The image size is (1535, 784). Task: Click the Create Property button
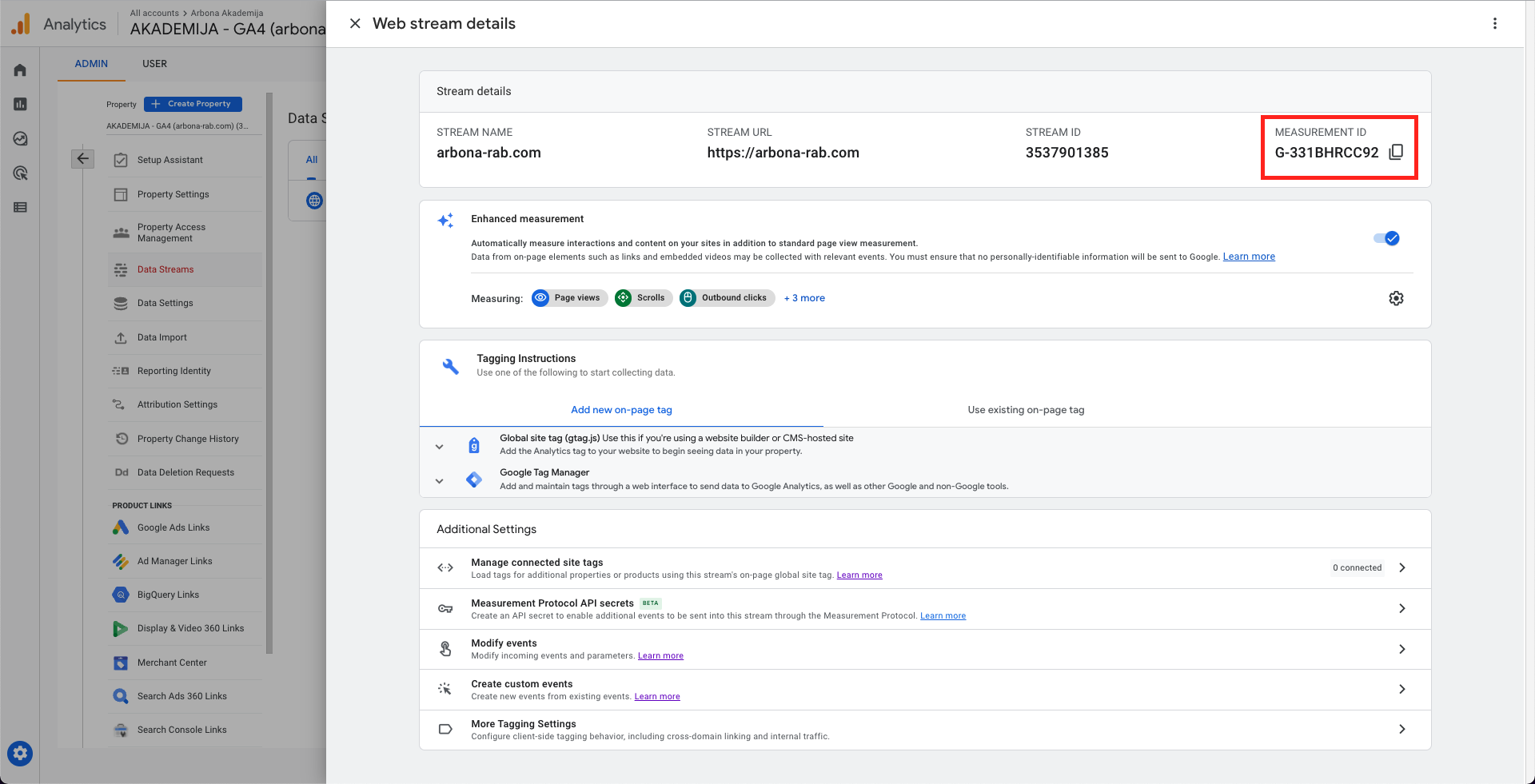[193, 104]
